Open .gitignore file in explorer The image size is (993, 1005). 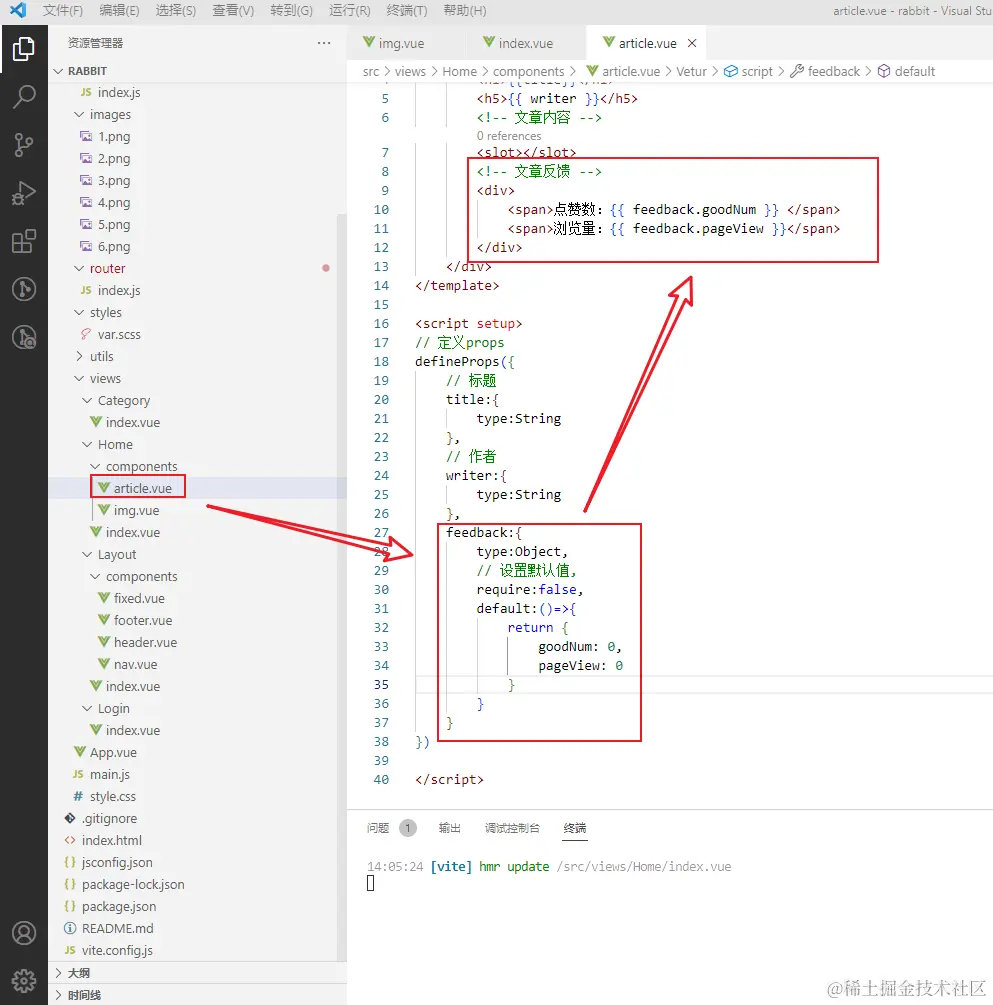109,818
